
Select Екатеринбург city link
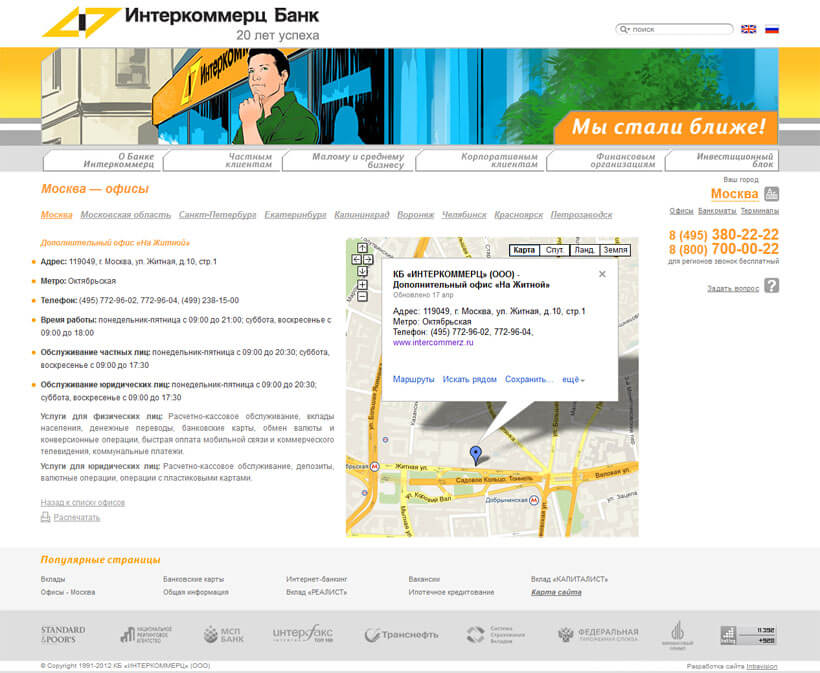[x=295, y=215]
